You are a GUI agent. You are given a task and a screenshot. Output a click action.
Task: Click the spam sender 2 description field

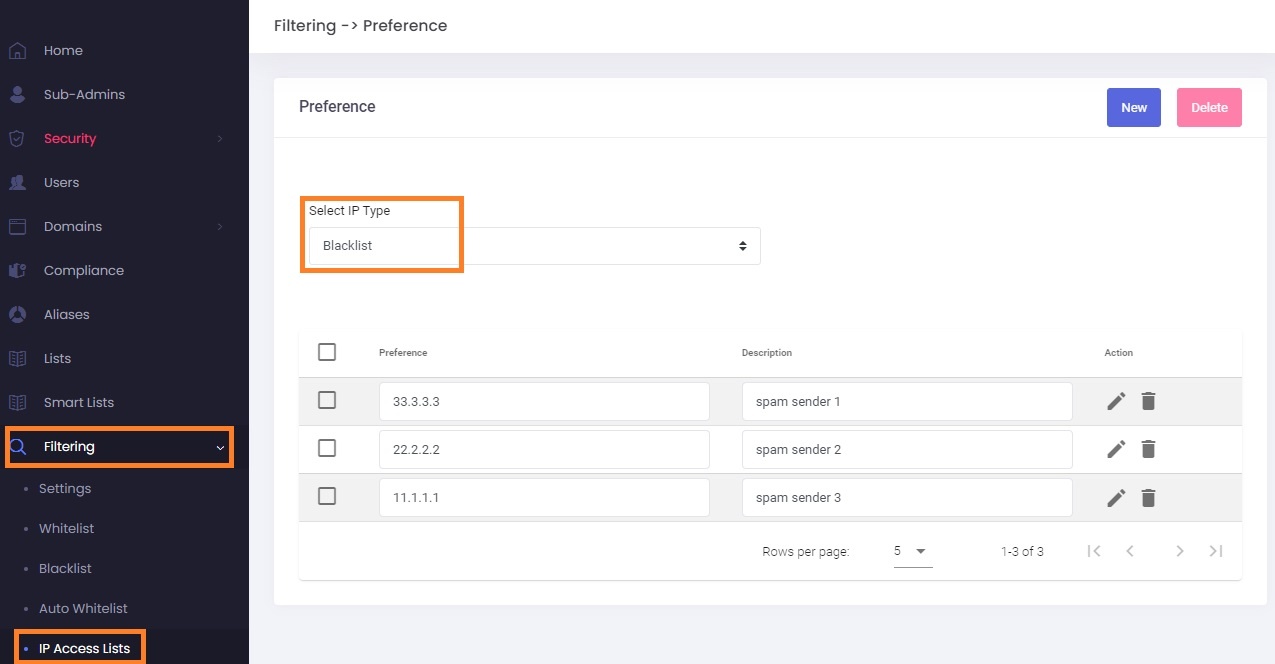(x=907, y=449)
